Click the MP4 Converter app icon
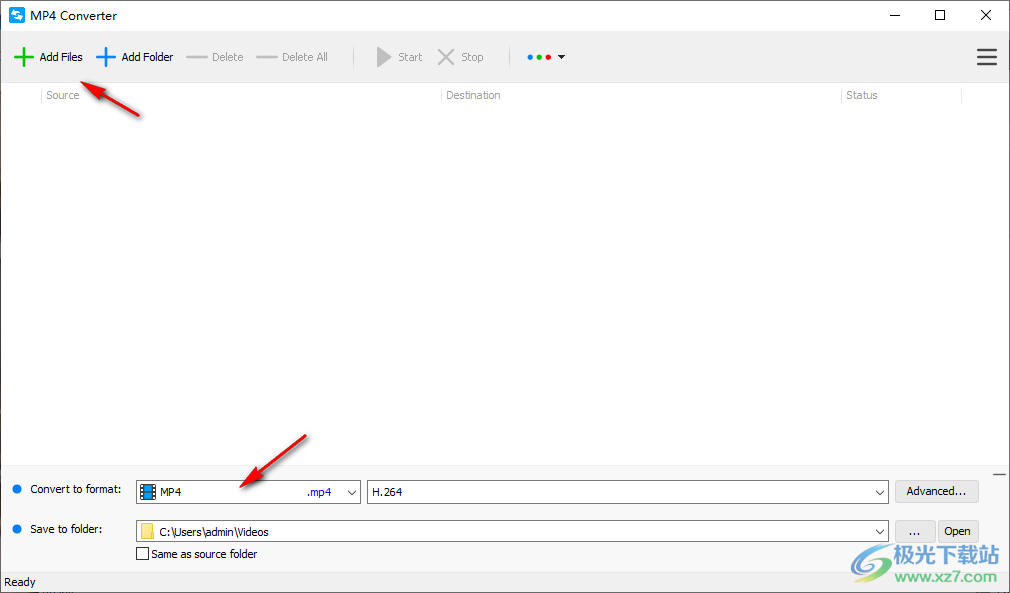 coord(17,15)
